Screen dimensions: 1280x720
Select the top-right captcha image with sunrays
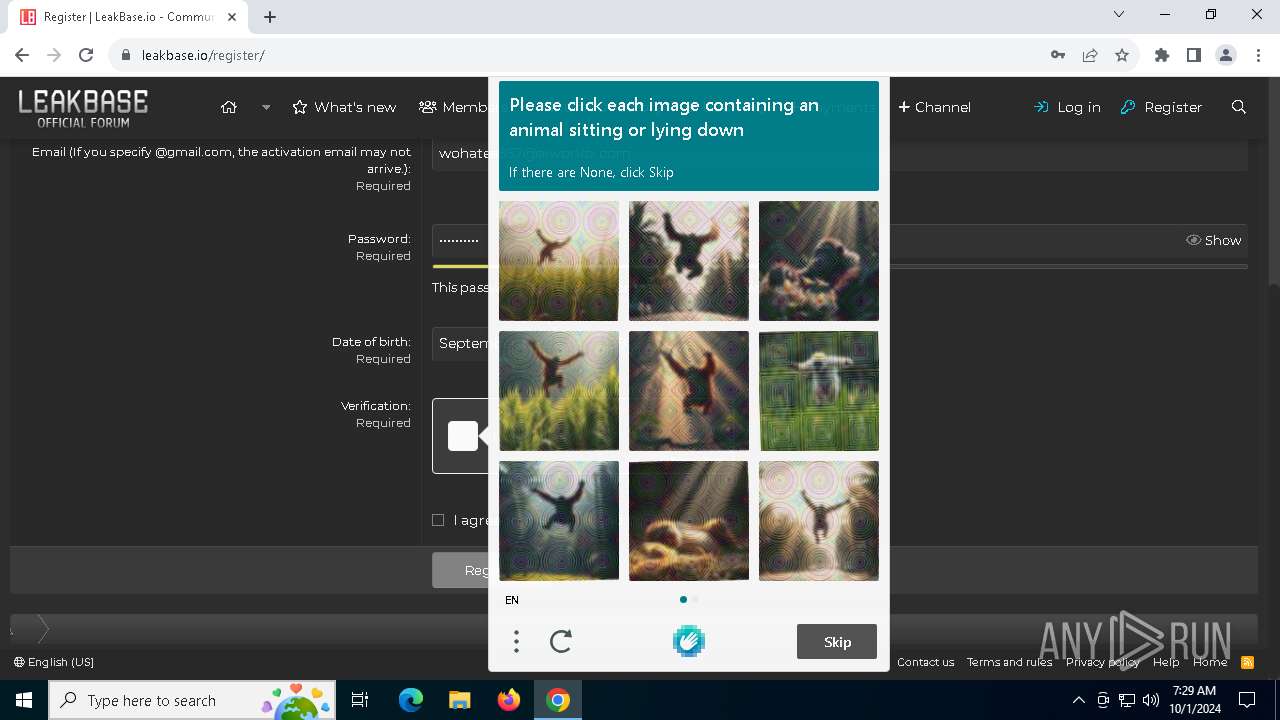[x=819, y=261]
